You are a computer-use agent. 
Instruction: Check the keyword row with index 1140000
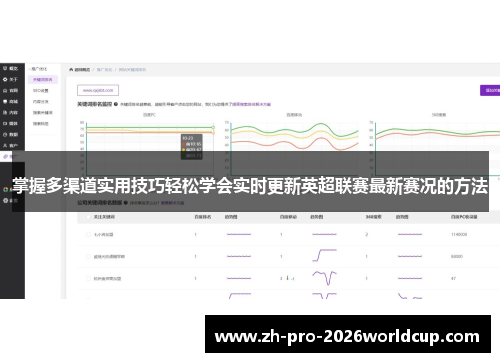point(89,234)
